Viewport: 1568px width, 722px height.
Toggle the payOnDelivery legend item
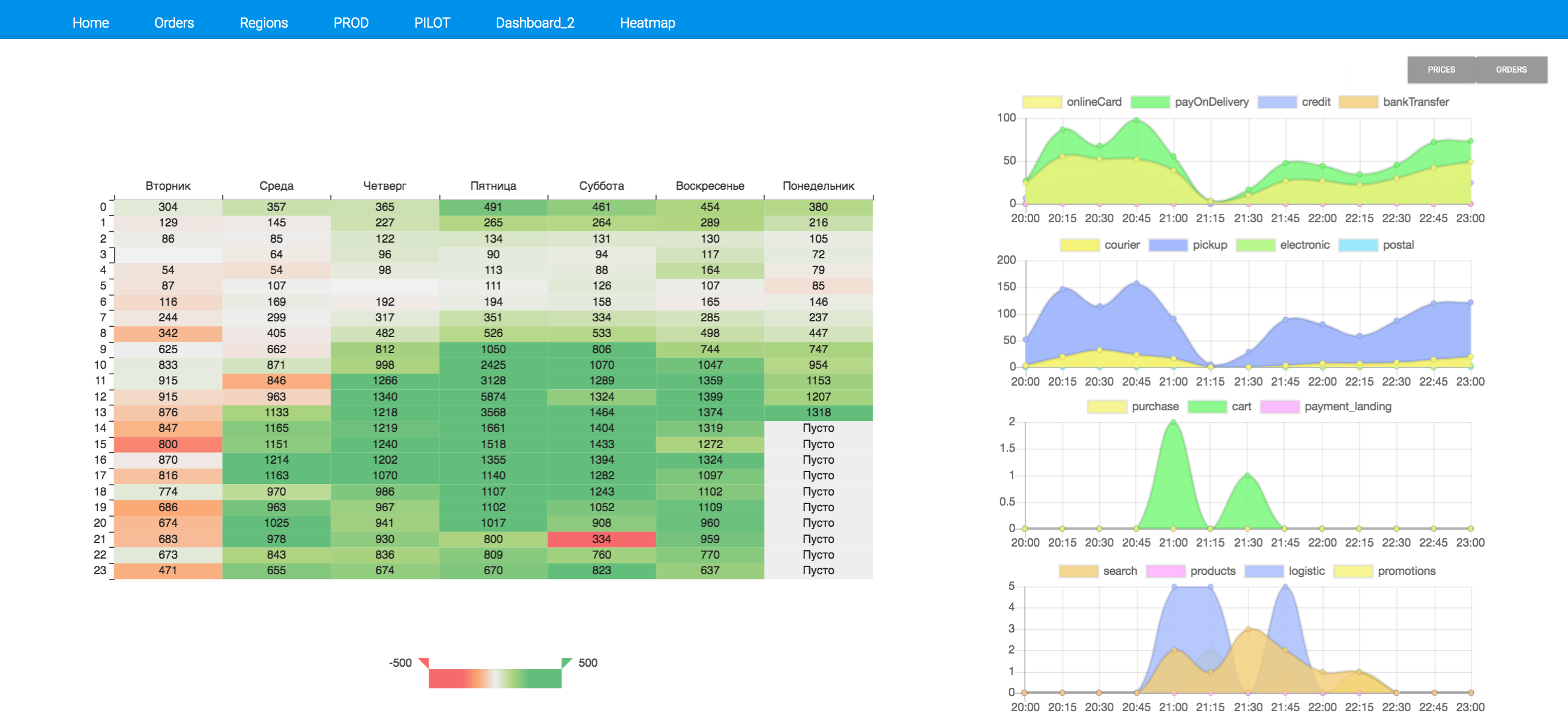coord(1149,102)
